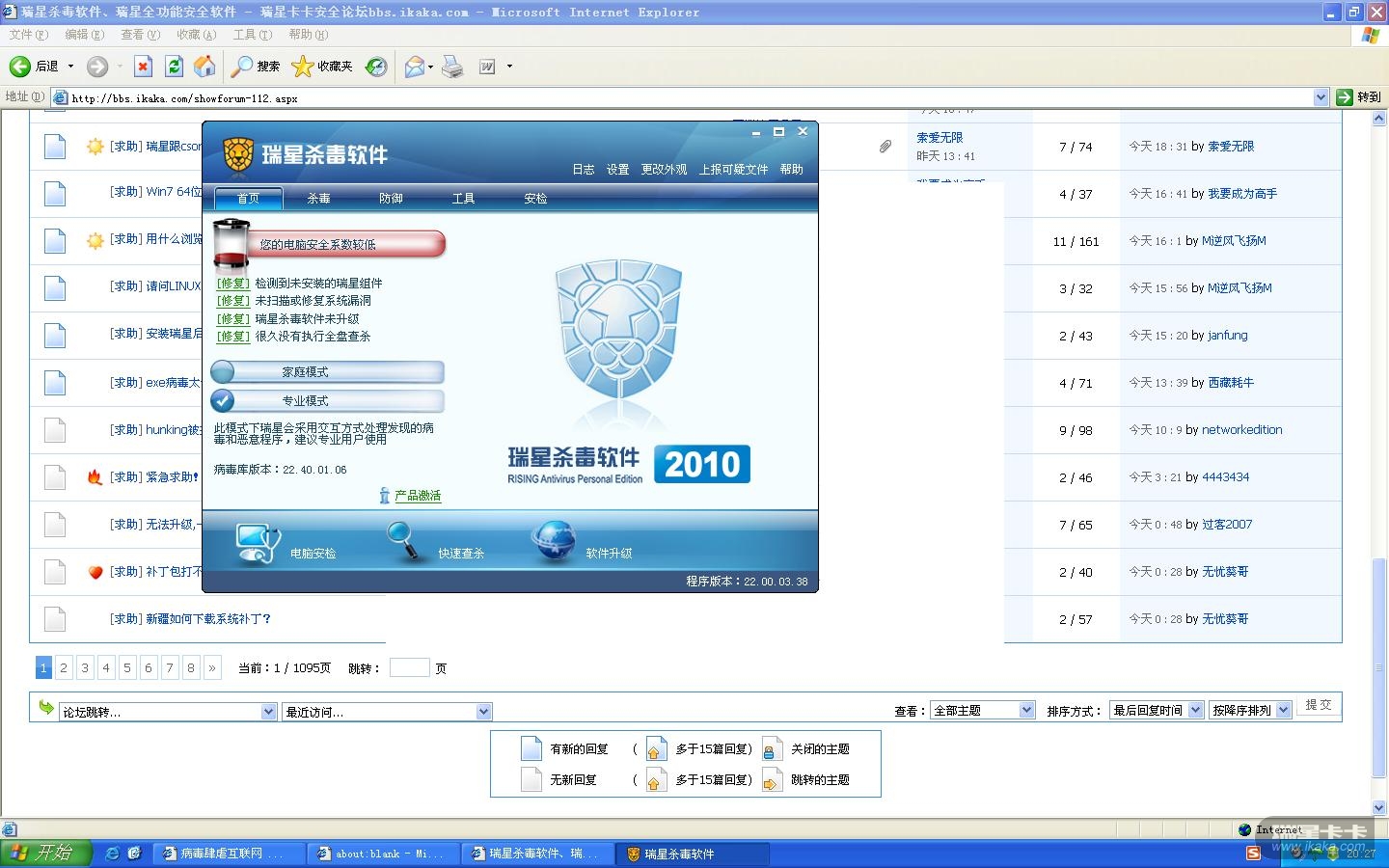This screenshot has width=1389, height=868.
Task: Switch to the 杀毒 tab in Rising
Action: (319, 199)
